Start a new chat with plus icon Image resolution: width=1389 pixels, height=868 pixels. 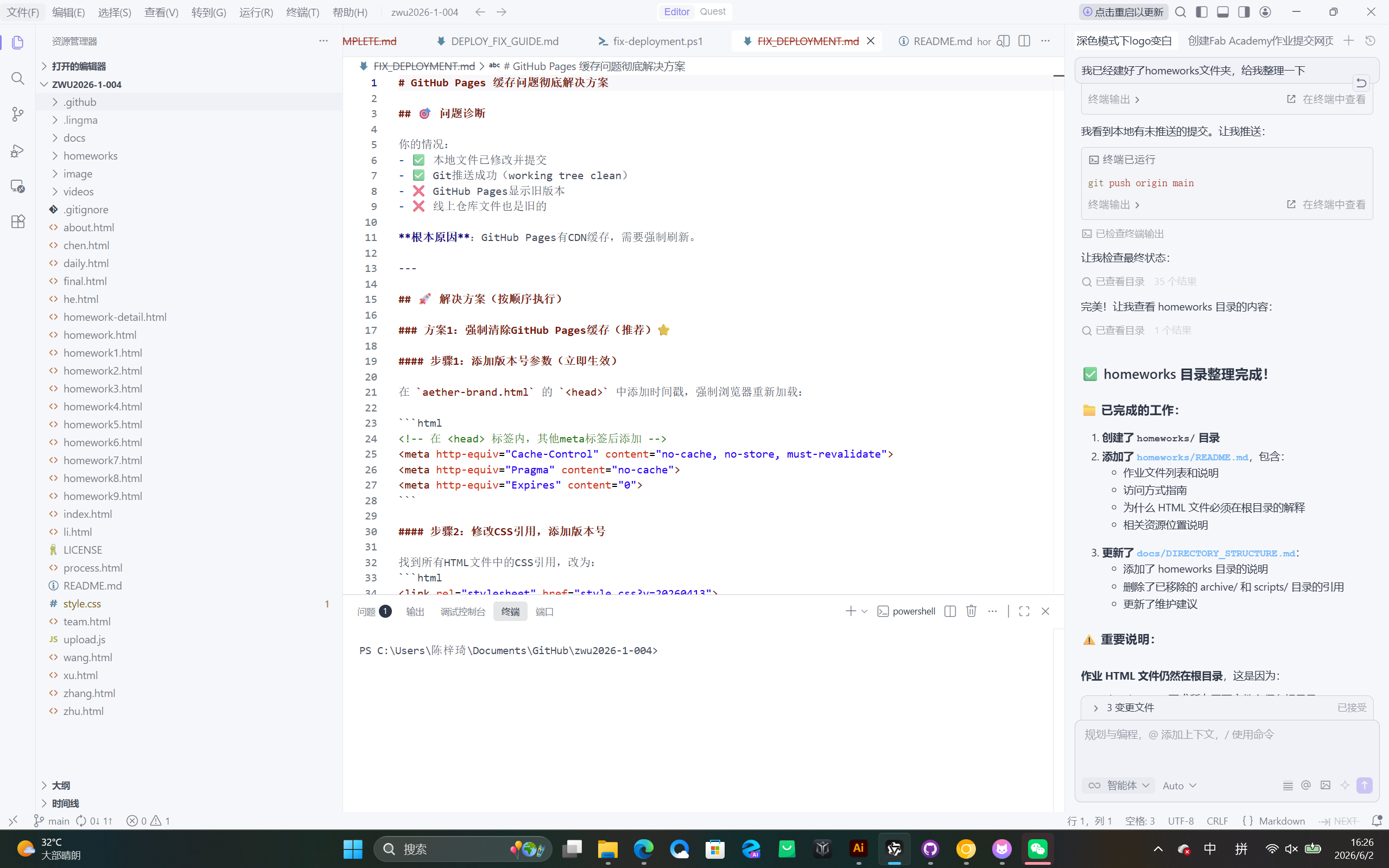[x=1349, y=41]
